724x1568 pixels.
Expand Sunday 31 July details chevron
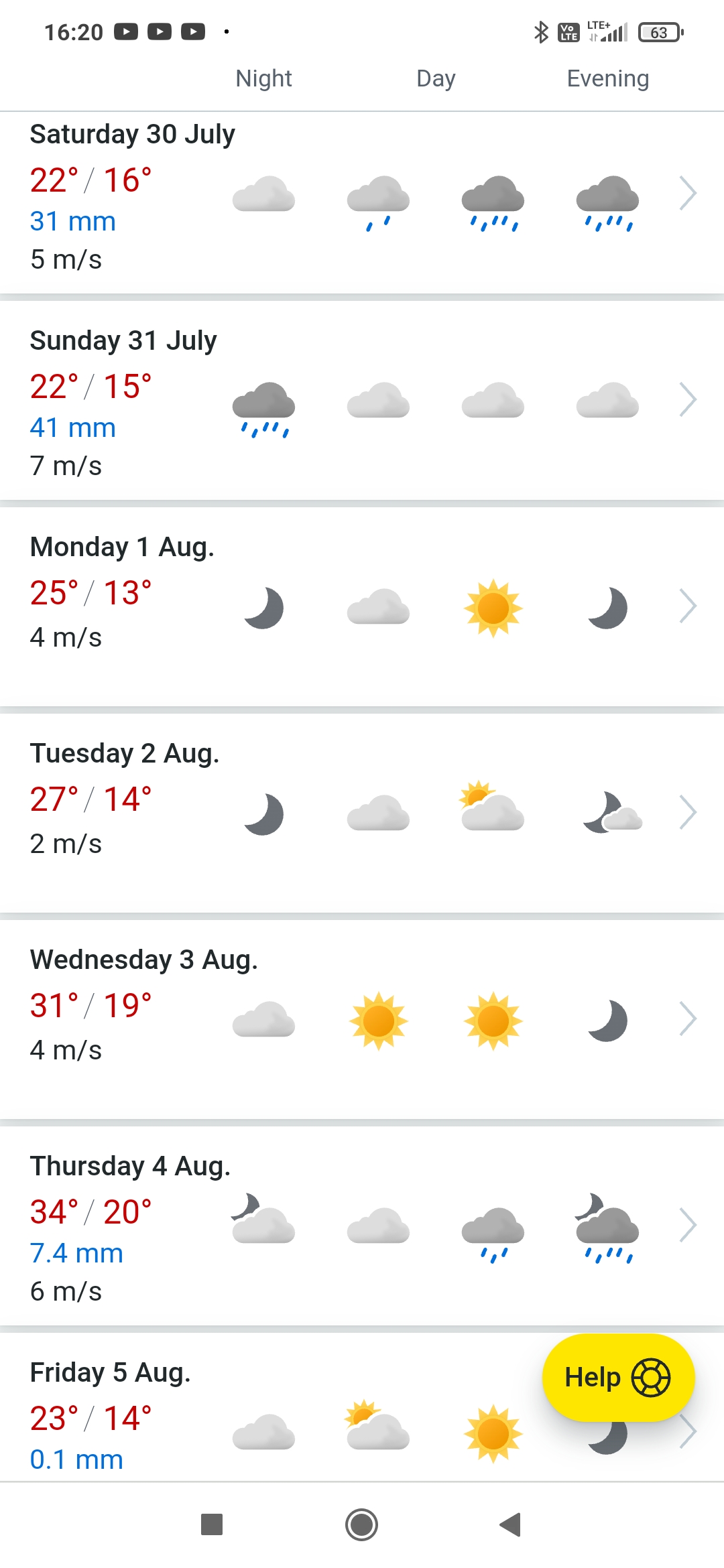point(688,400)
